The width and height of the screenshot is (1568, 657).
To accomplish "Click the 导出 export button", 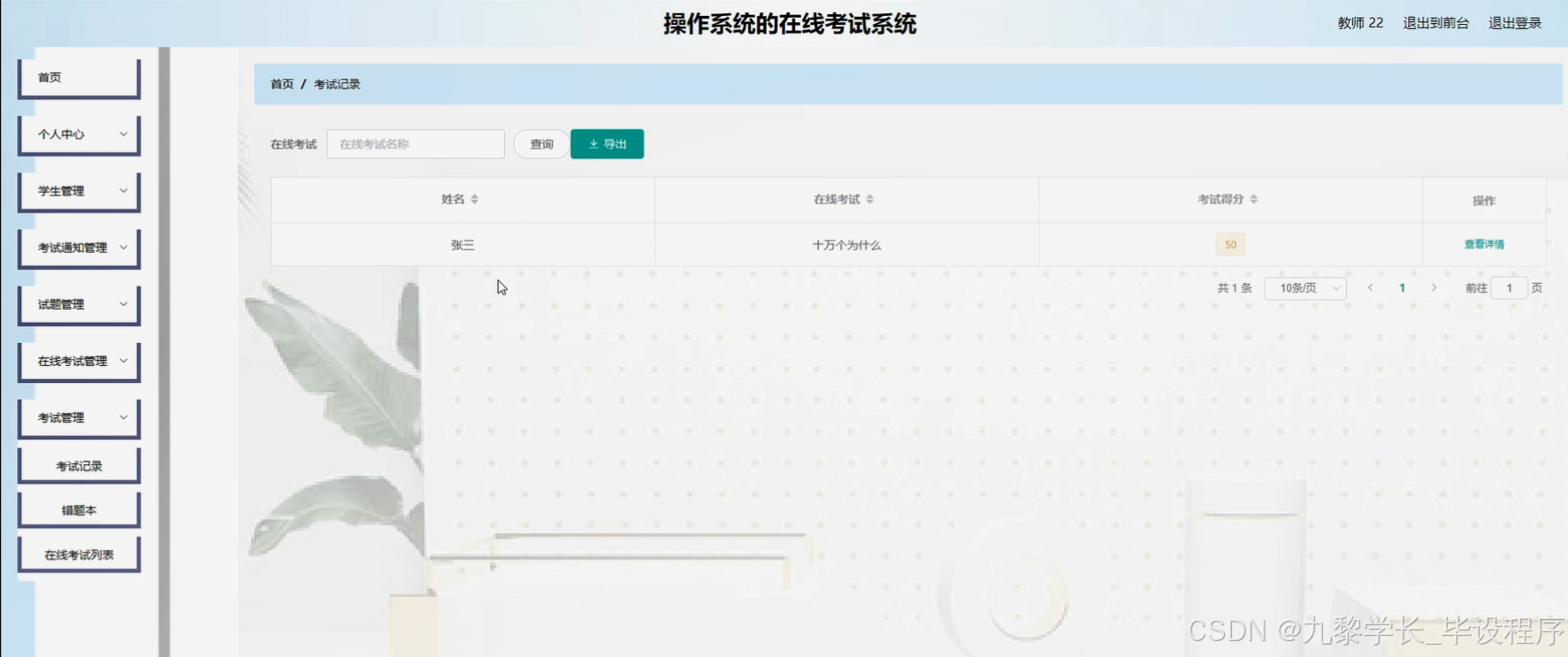I will (x=608, y=144).
